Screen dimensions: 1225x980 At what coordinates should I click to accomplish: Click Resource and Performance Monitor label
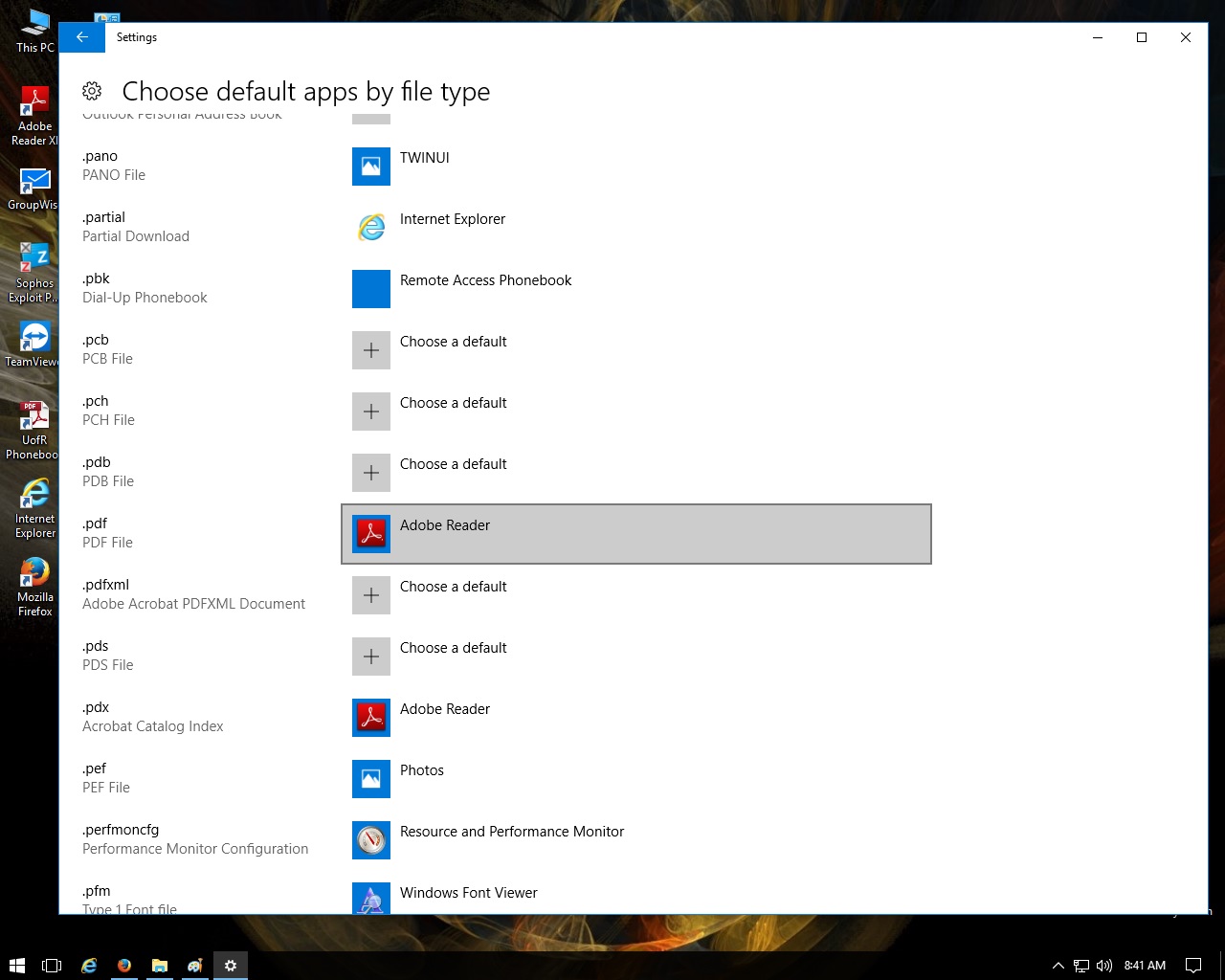512,832
